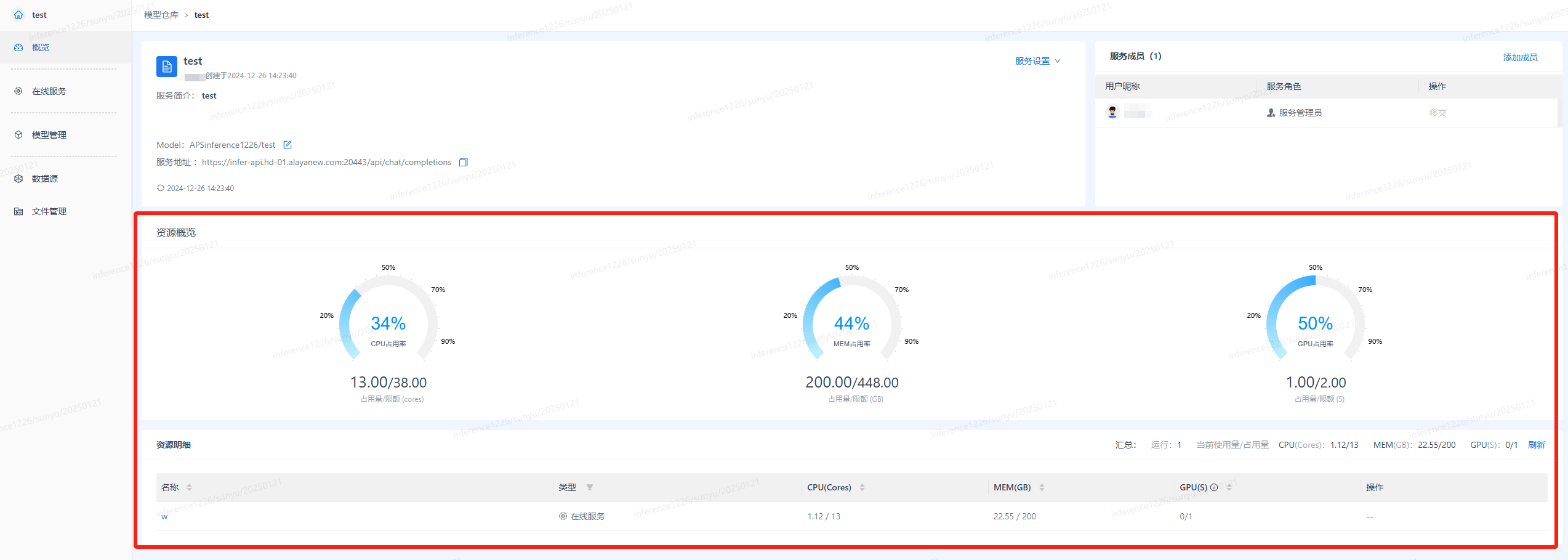The image size is (1568, 560).
Task: Click the refresh time icon under service address
Action: click(160, 189)
